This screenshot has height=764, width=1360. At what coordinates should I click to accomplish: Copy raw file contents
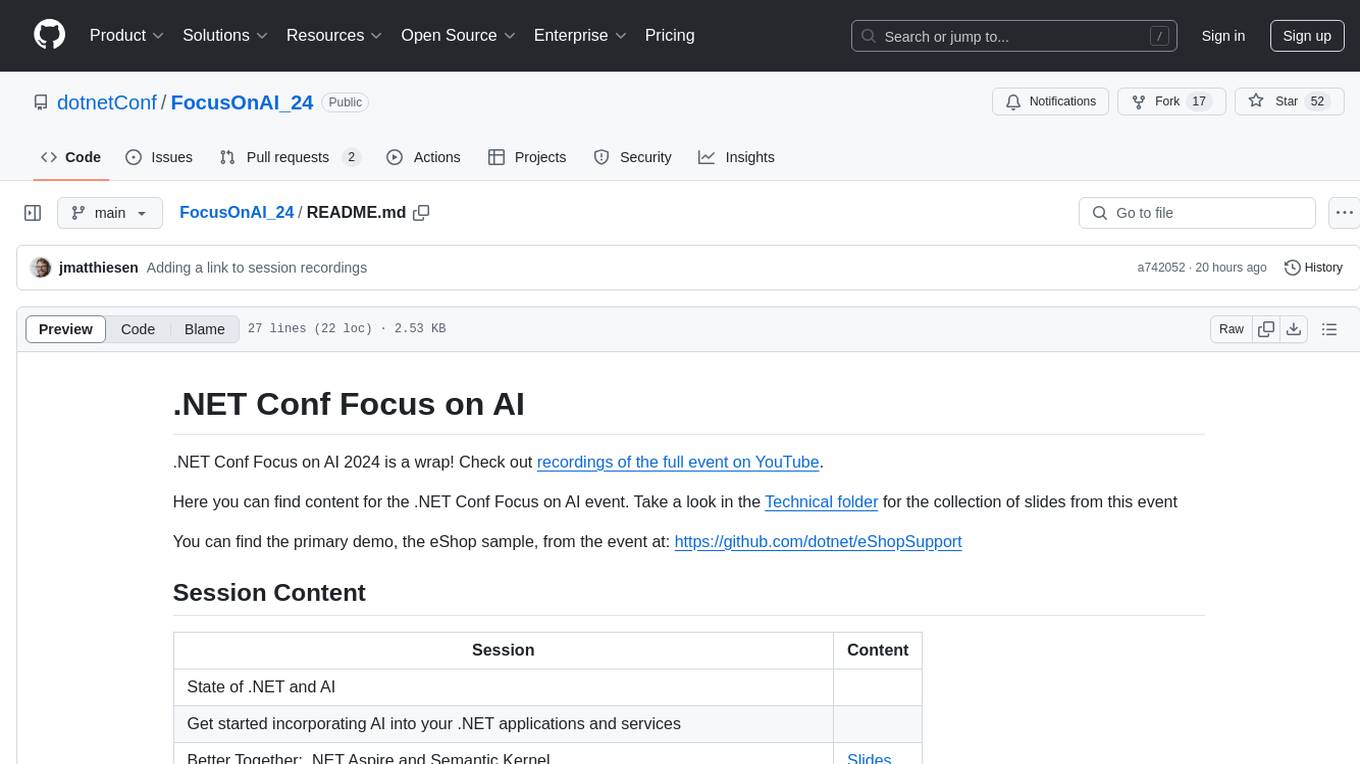coord(1266,329)
